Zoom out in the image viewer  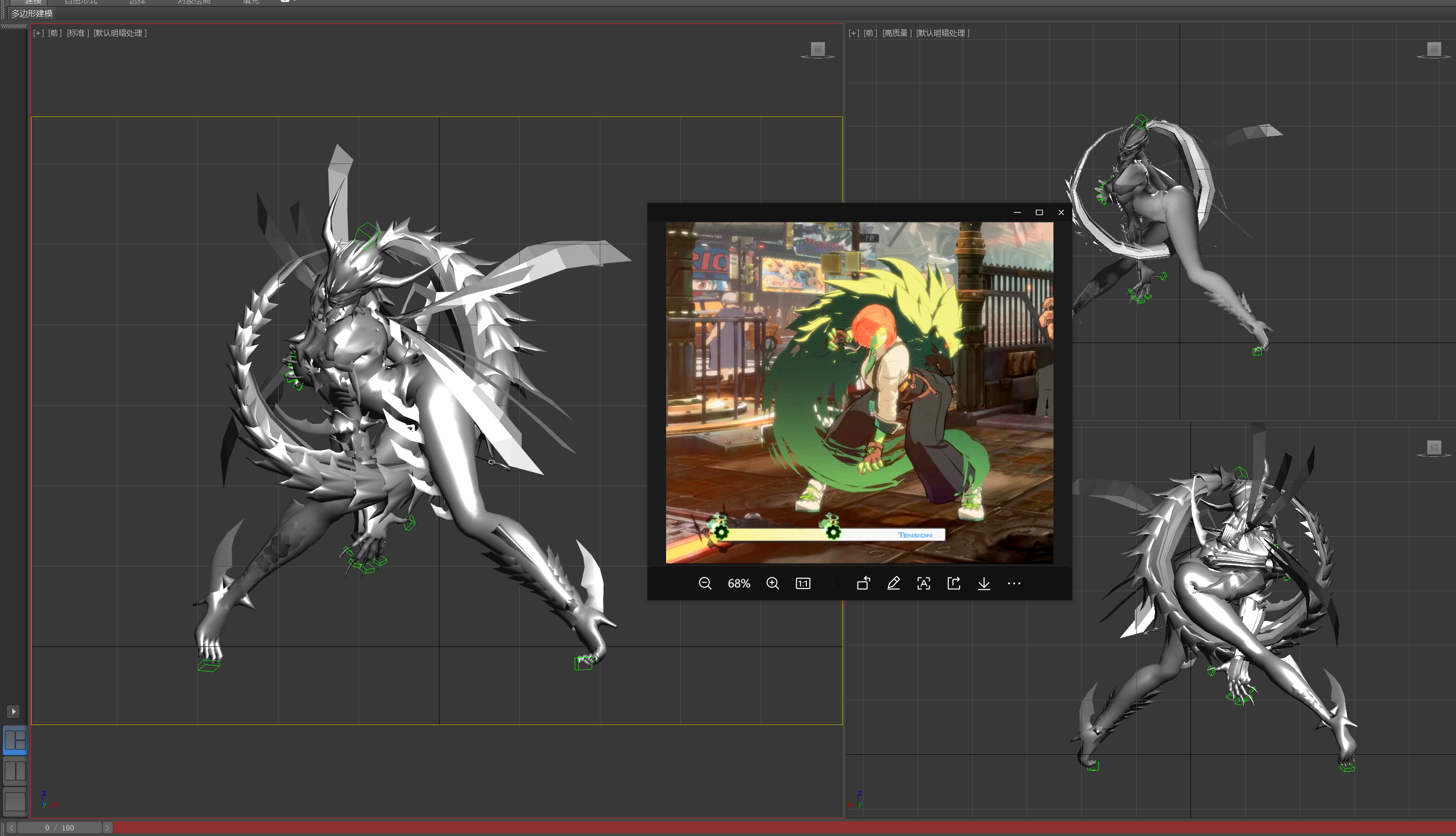(x=705, y=583)
